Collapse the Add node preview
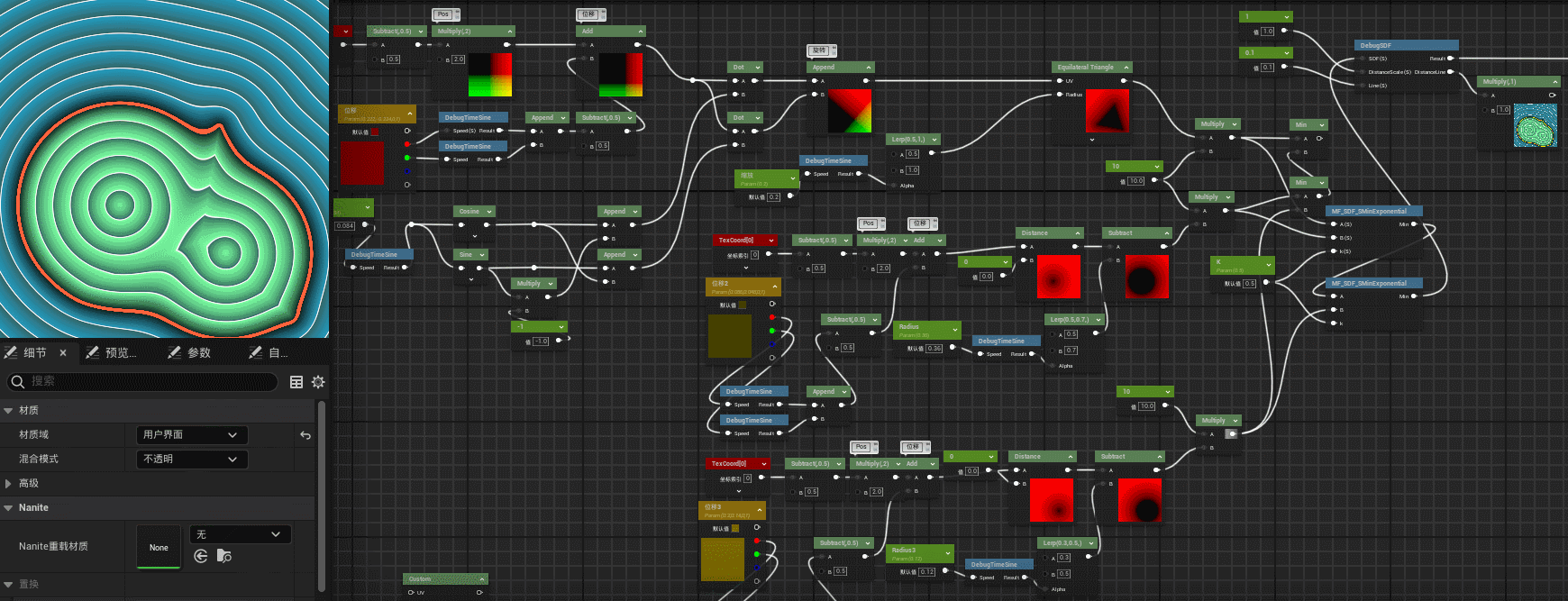The image size is (1568, 601). point(640,31)
